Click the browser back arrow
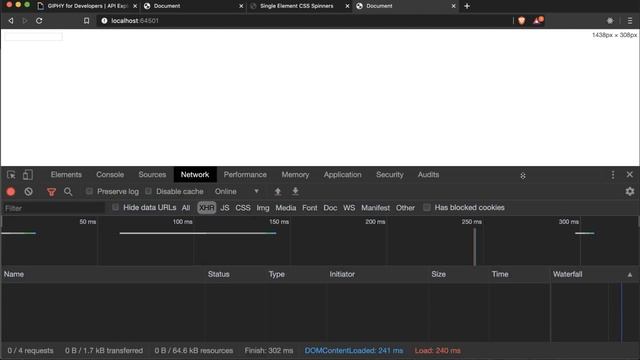This screenshot has width=640, height=360. [11, 20]
